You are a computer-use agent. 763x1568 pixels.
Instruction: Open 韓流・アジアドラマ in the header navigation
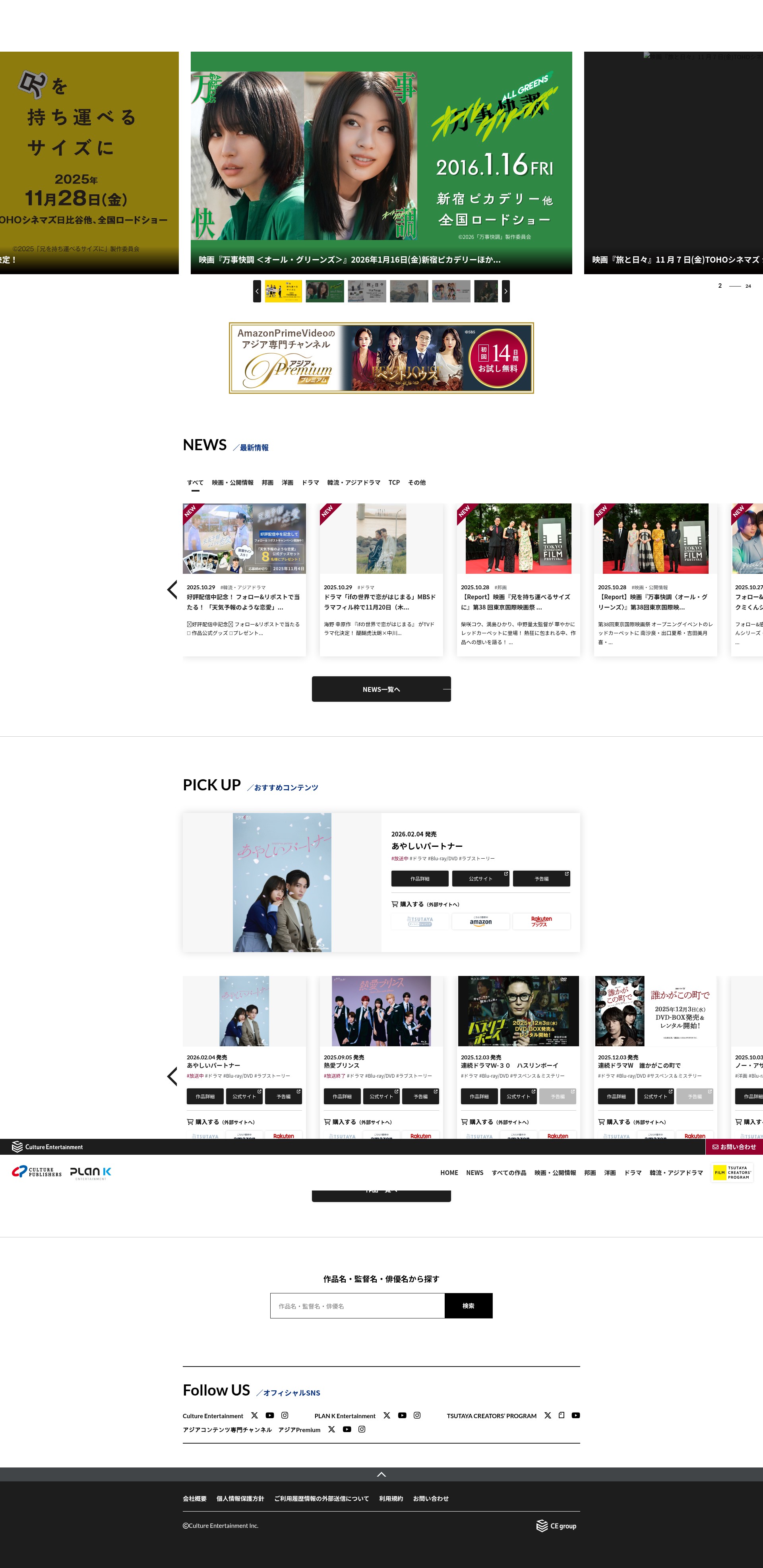point(676,1172)
